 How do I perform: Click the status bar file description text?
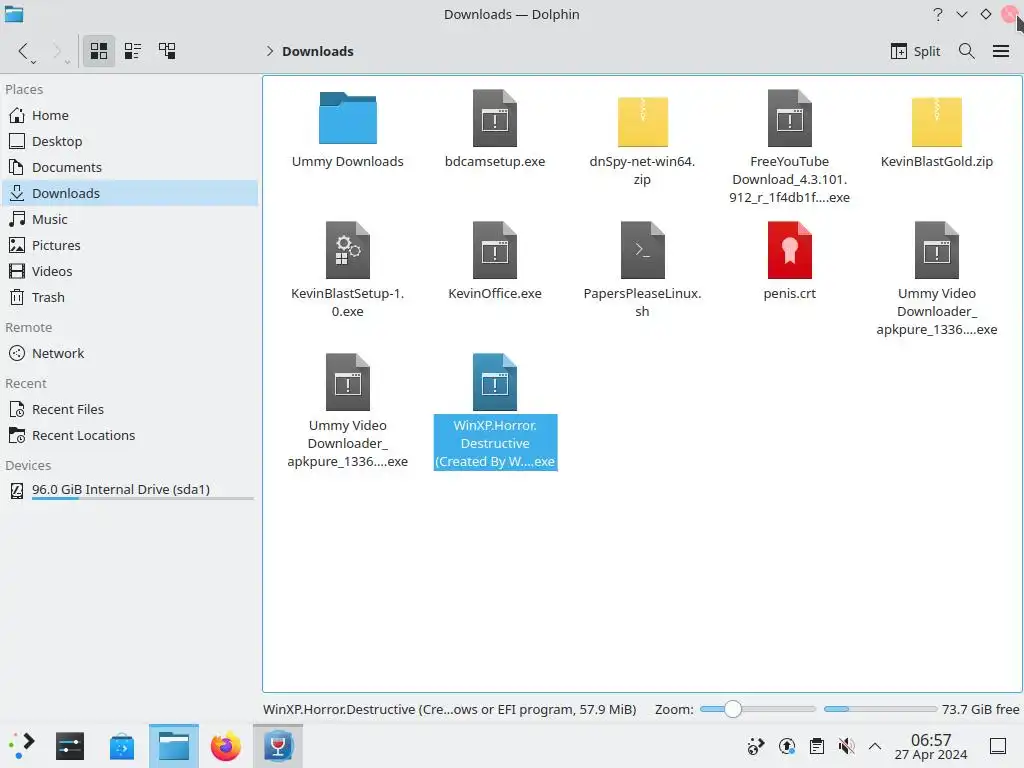point(449,709)
